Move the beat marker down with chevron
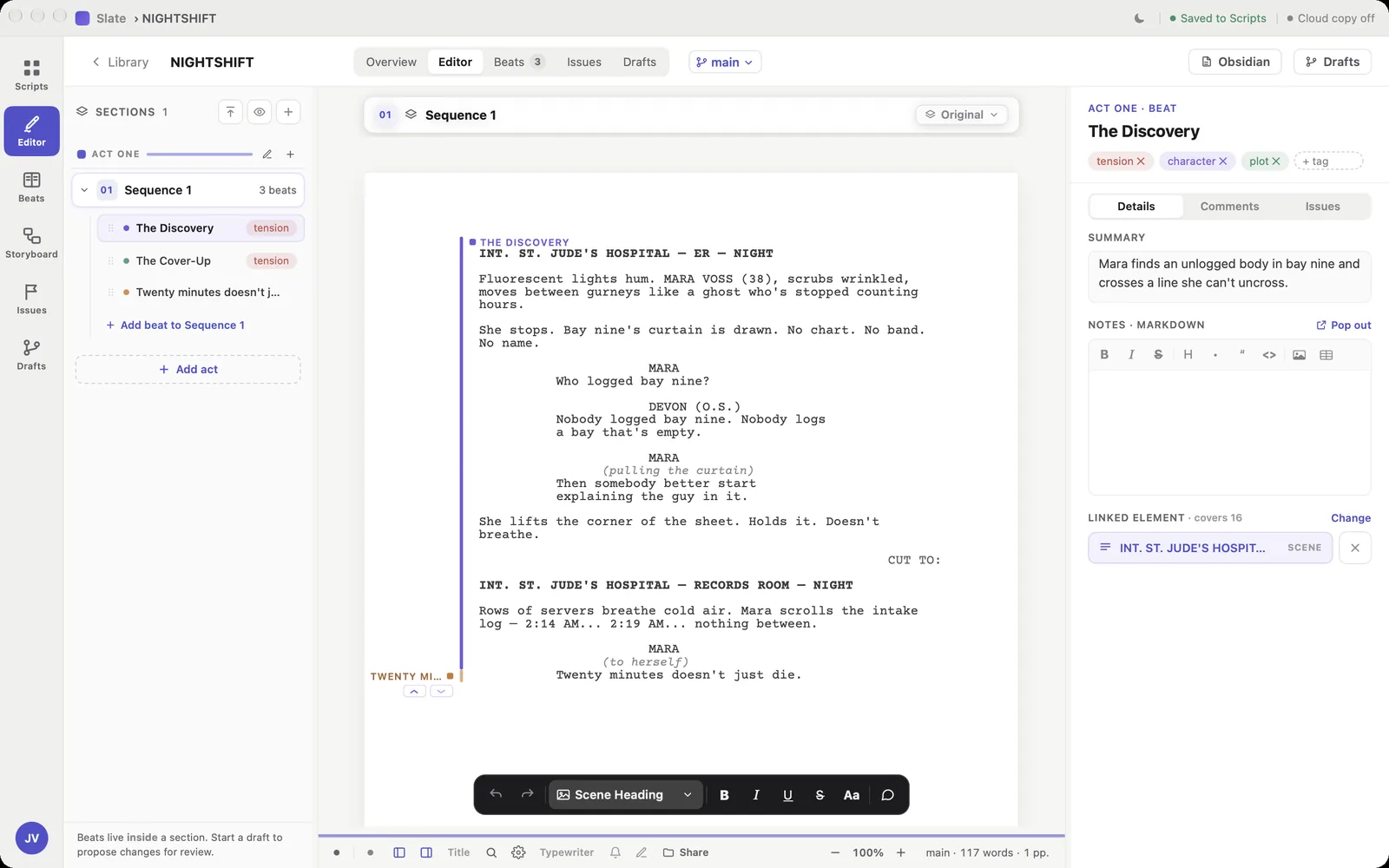The height and width of the screenshot is (868, 1389). (442, 691)
